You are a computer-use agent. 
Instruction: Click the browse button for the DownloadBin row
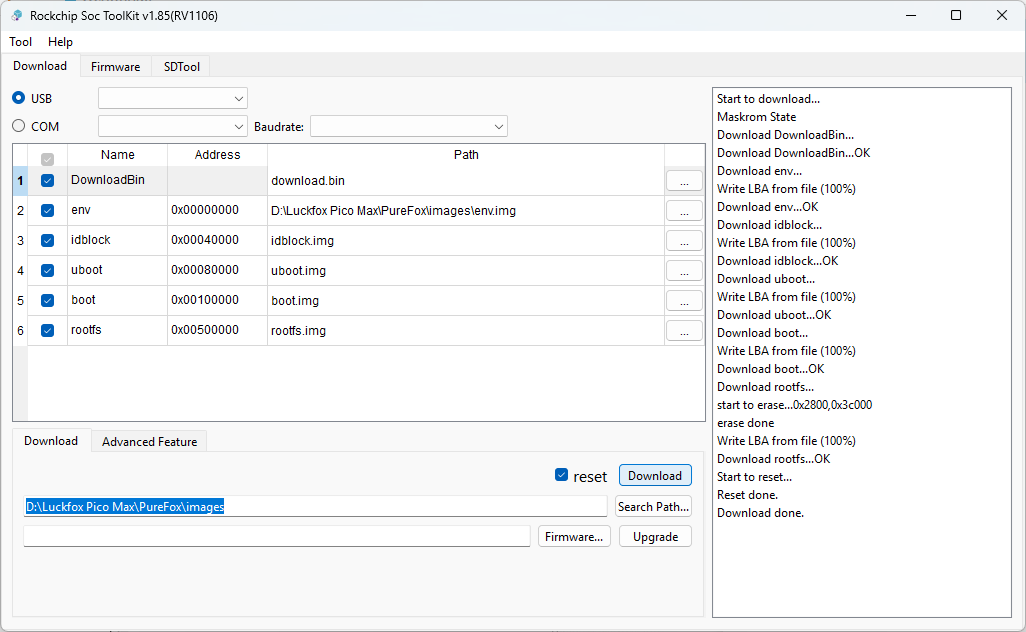click(684, 181)
